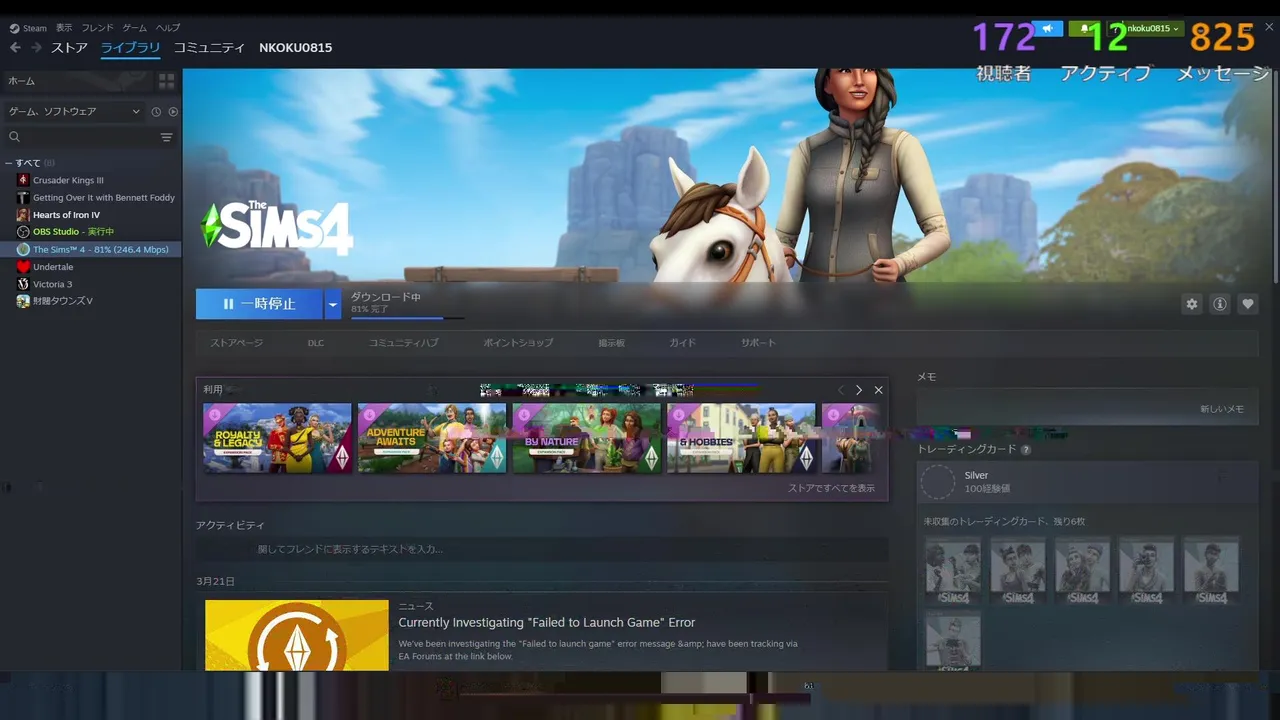Image resolution: width=1280 pixels, height=720 pixels.
Task: Create 新しいメモ note
Action: click(1222, 409)
